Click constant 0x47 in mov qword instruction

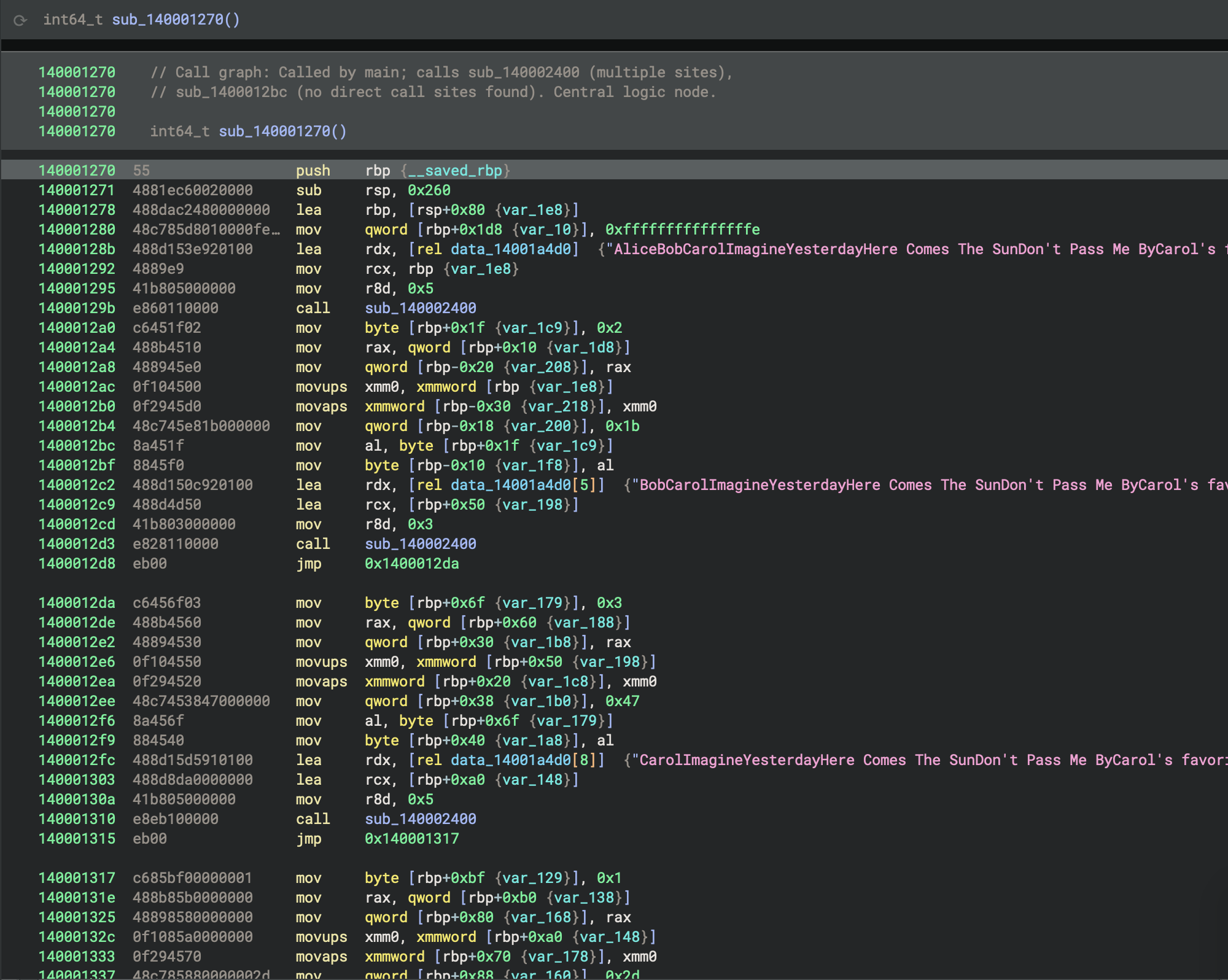pyautogui.click(x=622, y=701)
